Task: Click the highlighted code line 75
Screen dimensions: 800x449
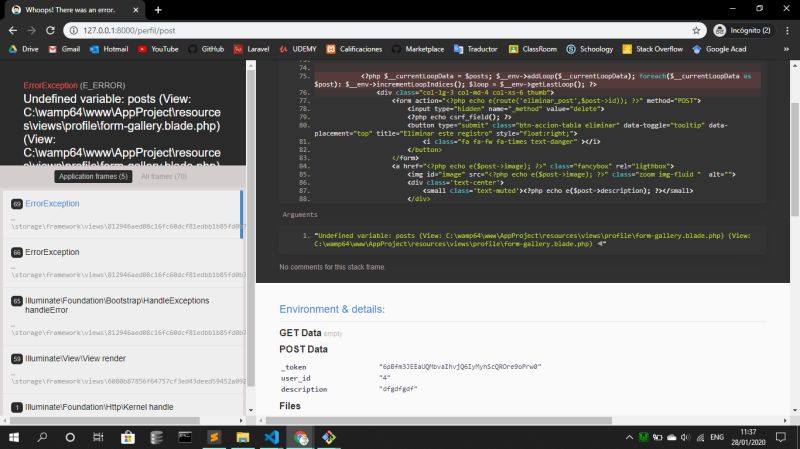Action: [x=537, y=80]
